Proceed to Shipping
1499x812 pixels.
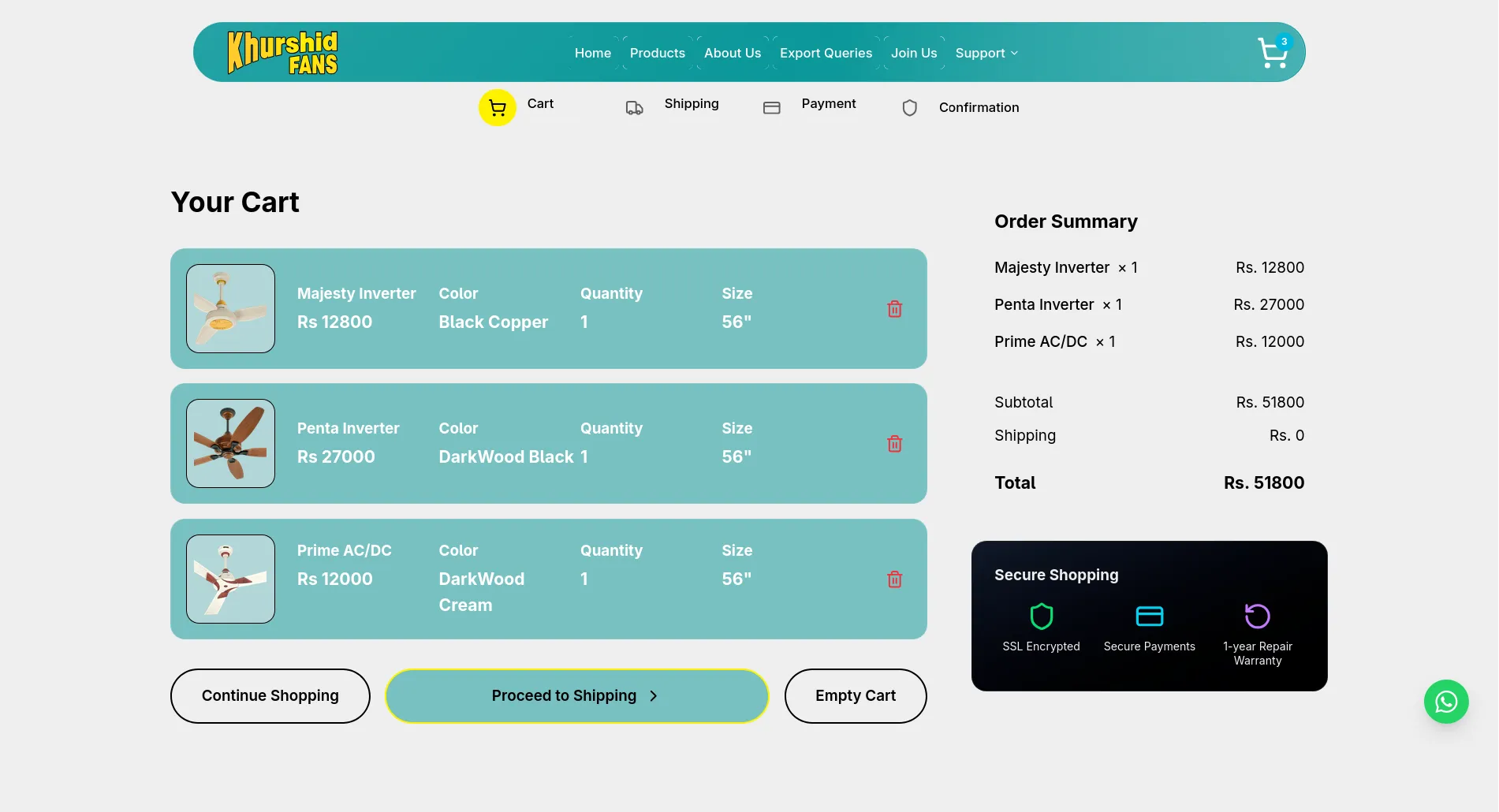click(576, 696)
